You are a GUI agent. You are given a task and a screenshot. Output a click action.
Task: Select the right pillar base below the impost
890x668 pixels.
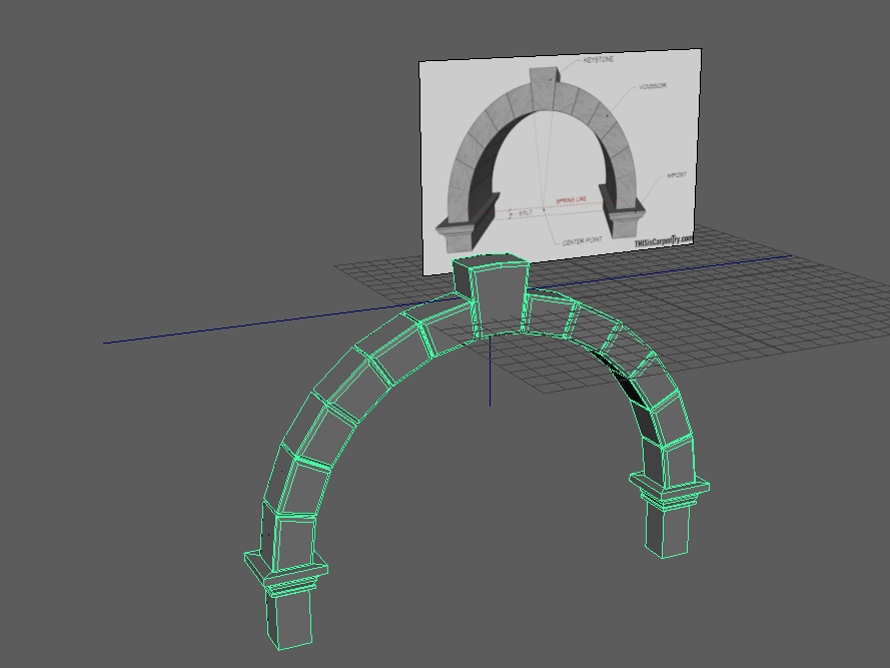(666, 531)
